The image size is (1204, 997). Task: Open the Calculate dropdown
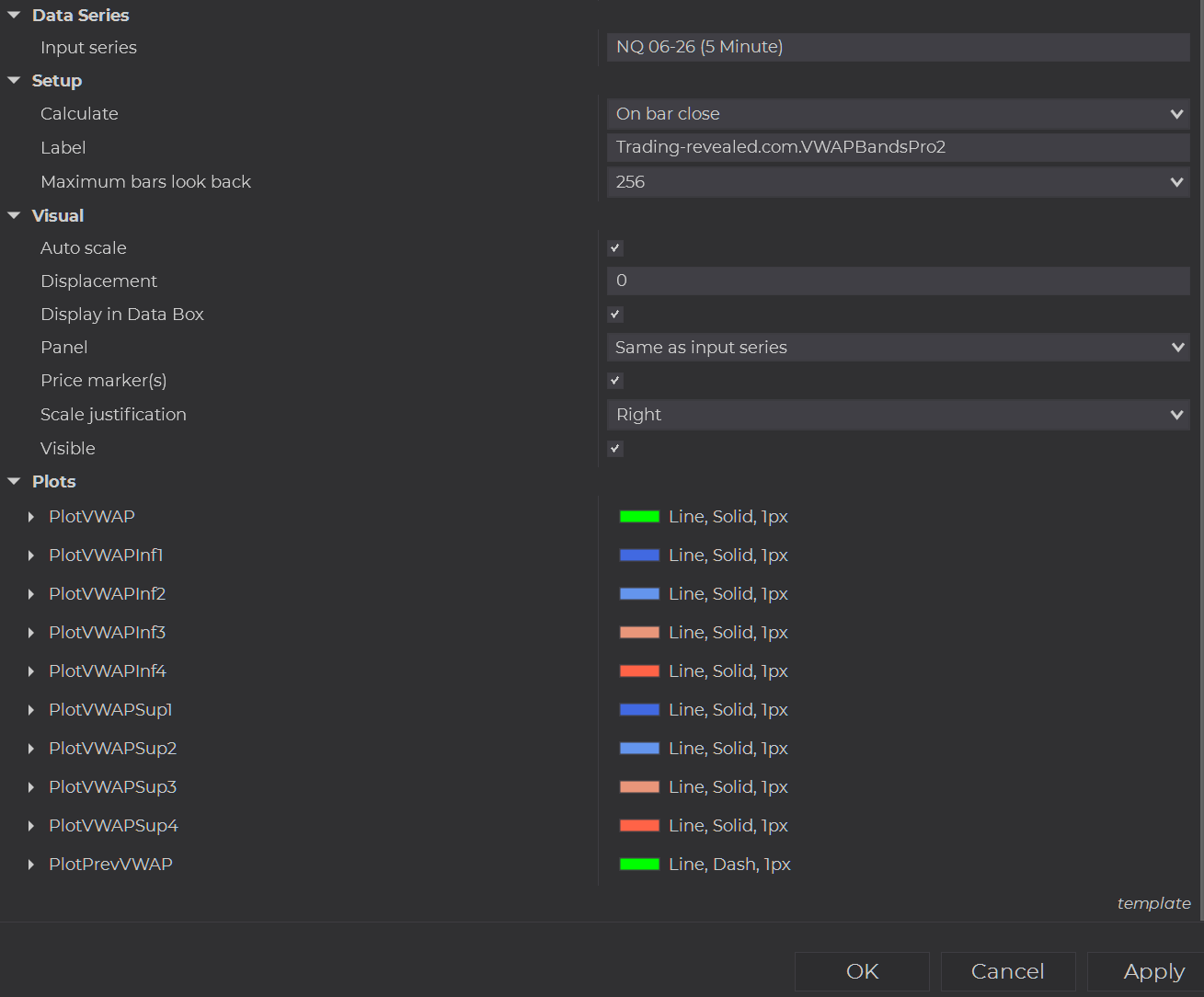point(898,114)
